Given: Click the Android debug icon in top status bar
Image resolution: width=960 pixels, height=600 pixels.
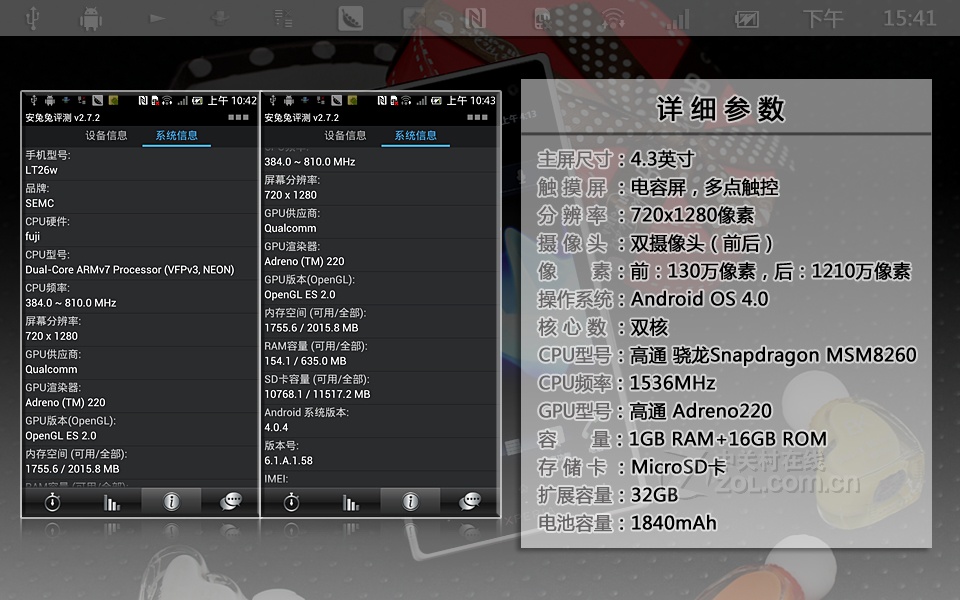Looking at the screenshot, I should click(92, 18).
